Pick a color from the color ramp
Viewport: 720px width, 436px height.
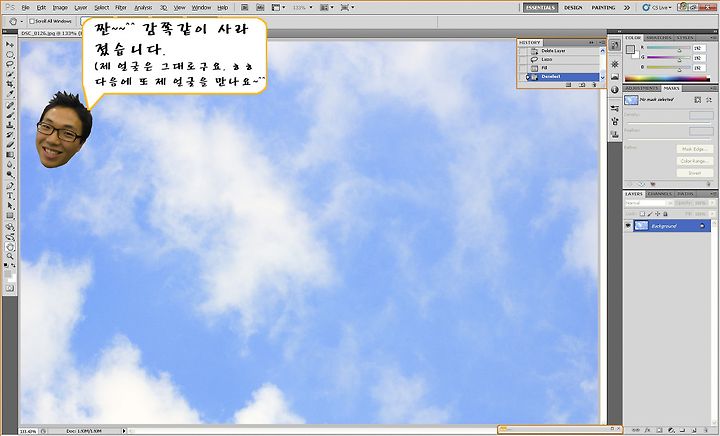tap(667, 78)
